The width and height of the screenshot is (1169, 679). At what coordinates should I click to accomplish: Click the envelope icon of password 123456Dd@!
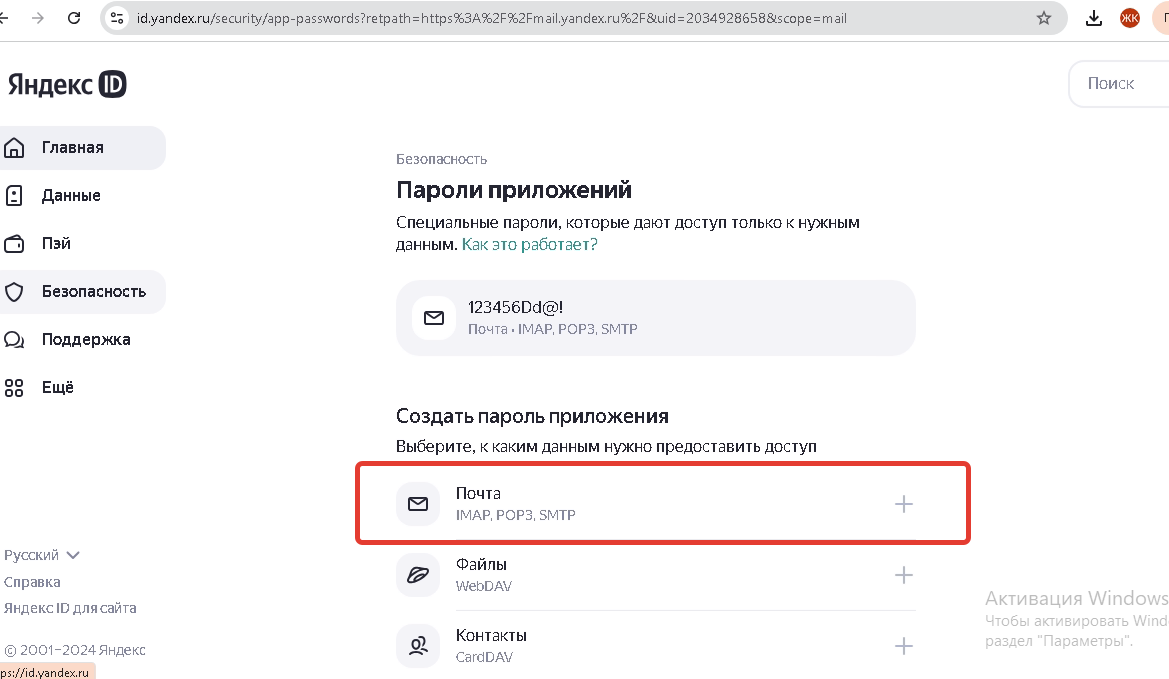(434, 318)
